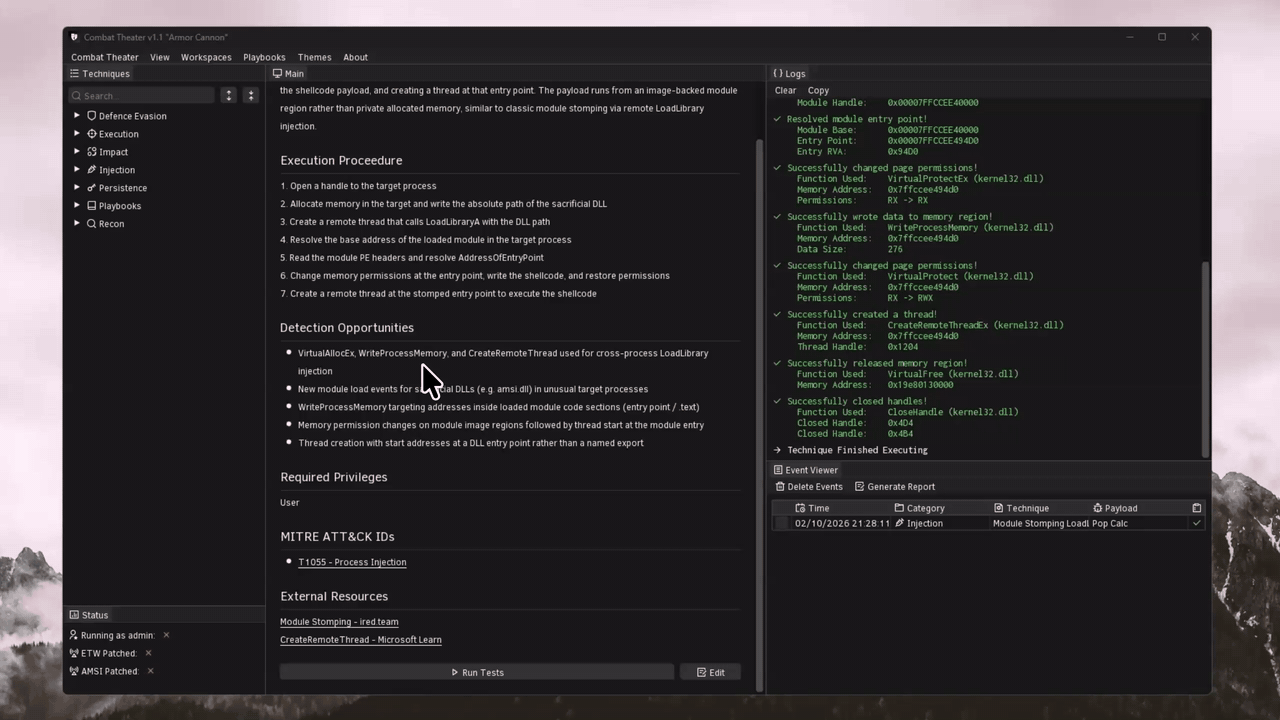Image resolution: width=1280 pixels, height=720 pixels.
Task: Expand the Injection tree node arrow
Action: tap(77, 170)
